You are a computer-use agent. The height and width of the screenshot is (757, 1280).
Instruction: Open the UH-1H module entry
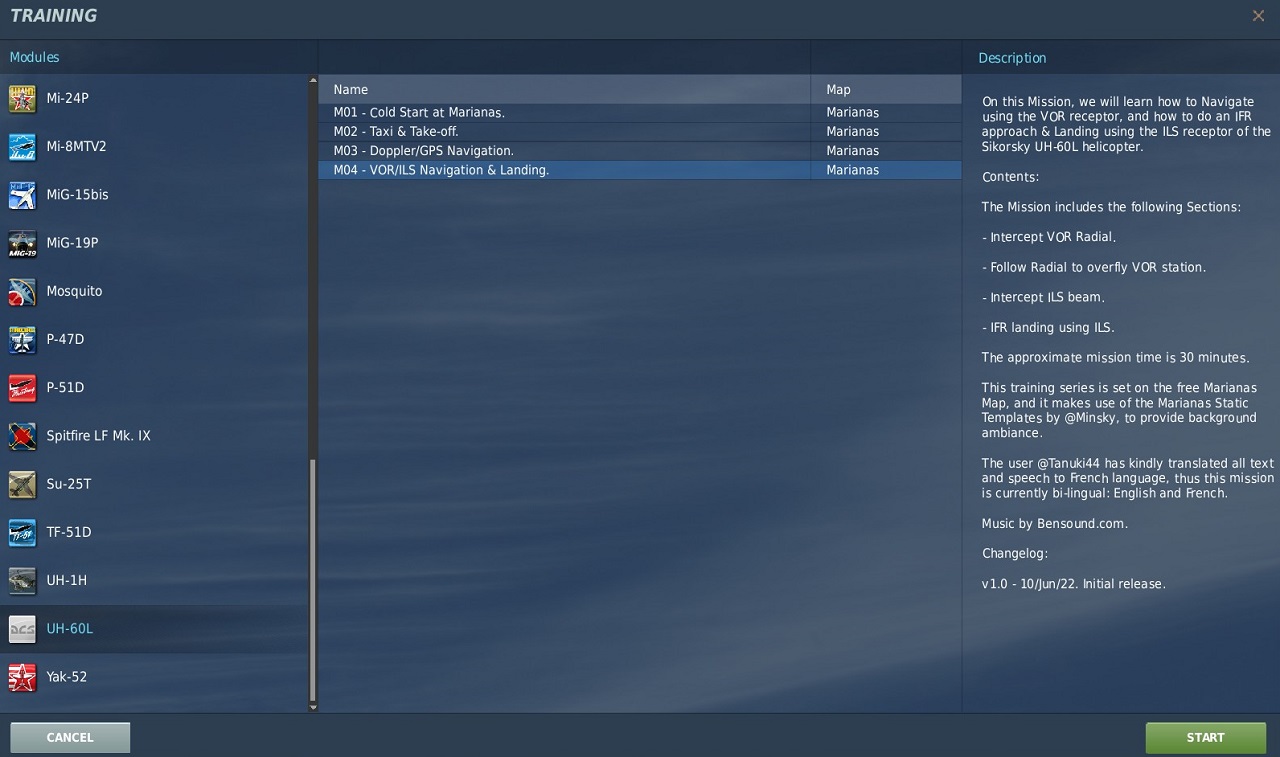point(67,580)
